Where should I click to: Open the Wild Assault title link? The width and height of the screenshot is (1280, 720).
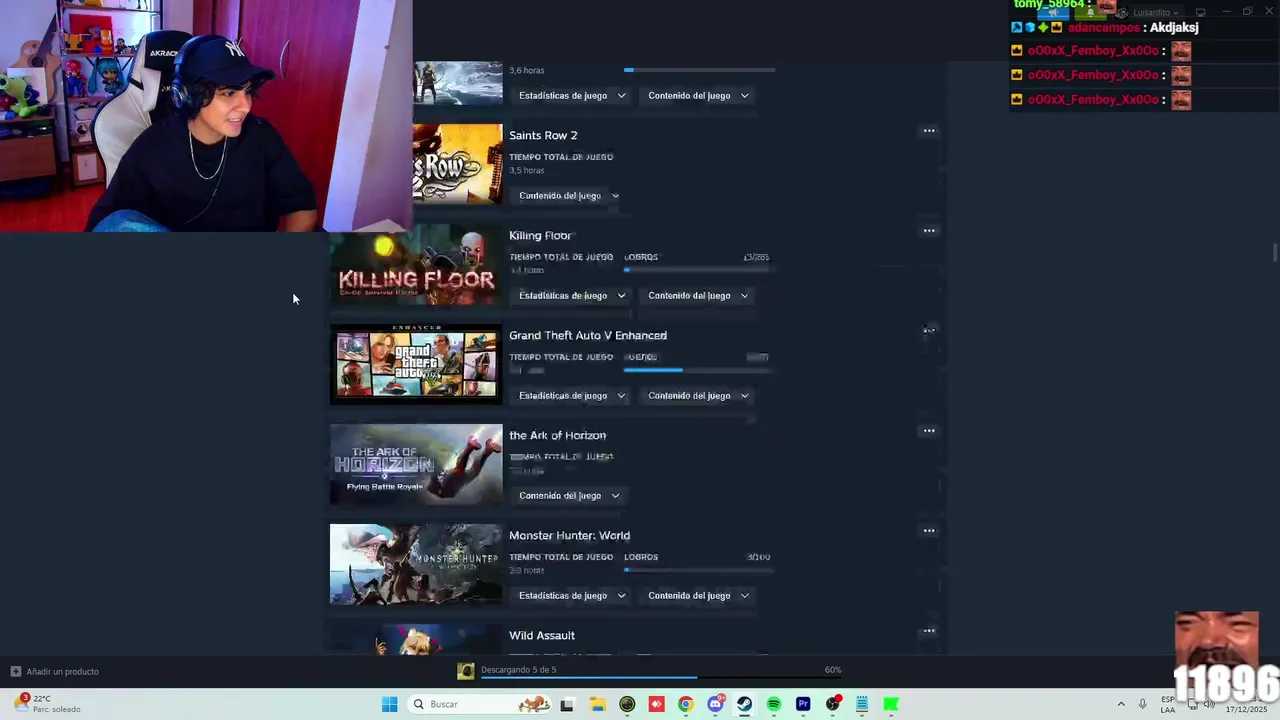pos(542,635)
